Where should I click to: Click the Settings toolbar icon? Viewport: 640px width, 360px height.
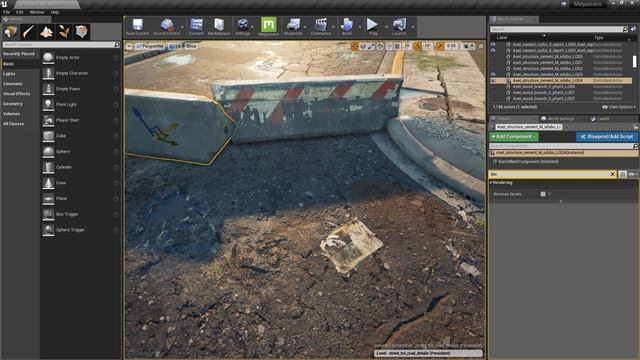tap(243, 25)
